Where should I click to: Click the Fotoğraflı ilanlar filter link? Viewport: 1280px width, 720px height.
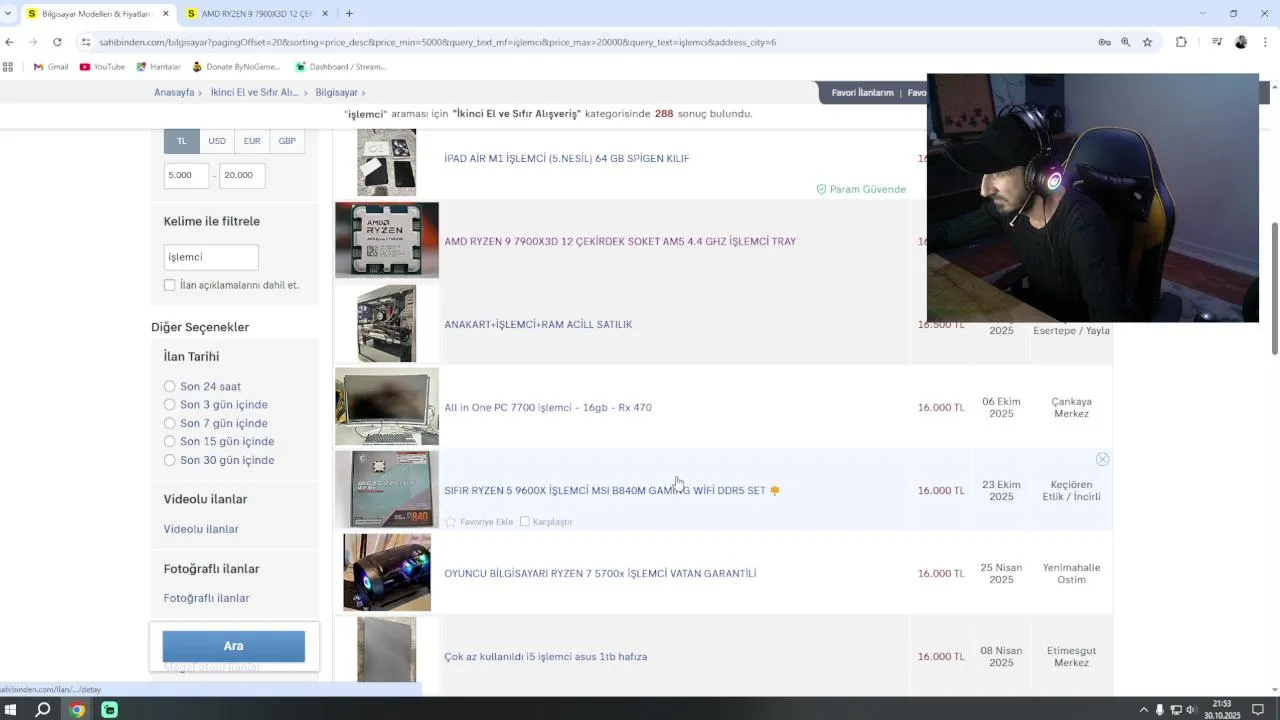[x=206, y=598]
